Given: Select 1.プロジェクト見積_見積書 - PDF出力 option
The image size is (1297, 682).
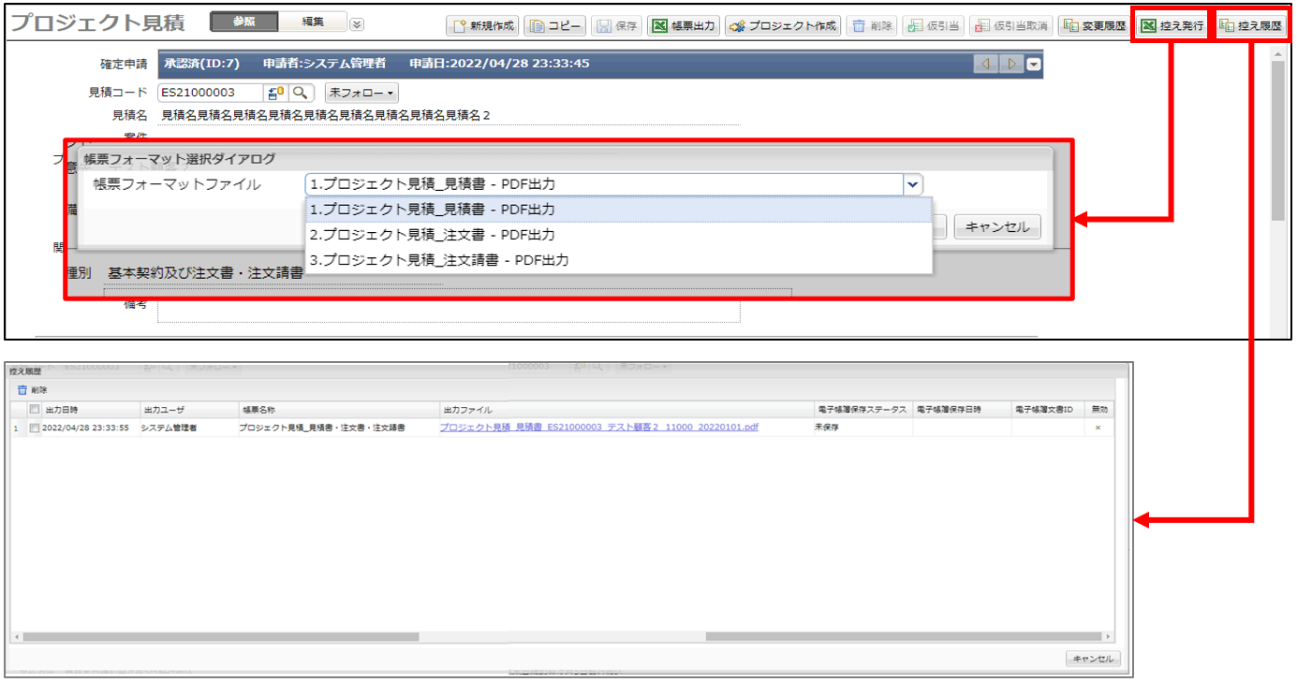Looking at the screenshot, I should (618, 210).
